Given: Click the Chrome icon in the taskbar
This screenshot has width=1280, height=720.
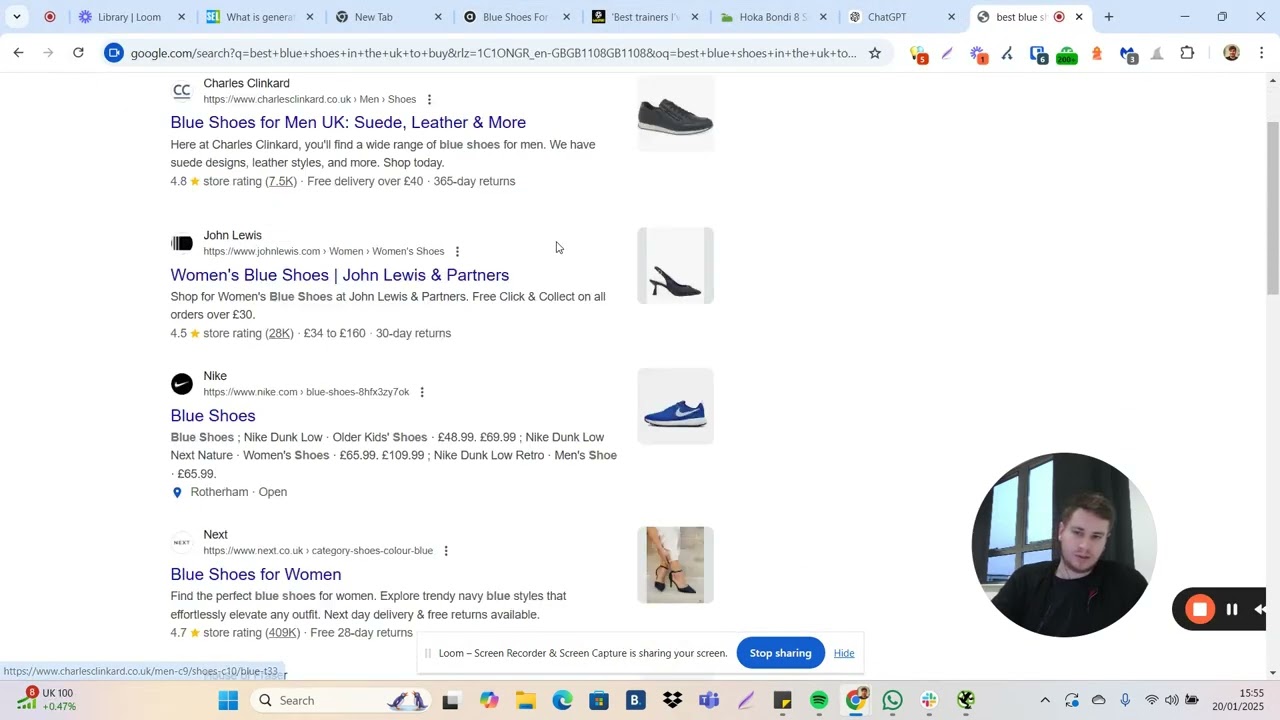Looking at the screenshot, I should point(856,700).
